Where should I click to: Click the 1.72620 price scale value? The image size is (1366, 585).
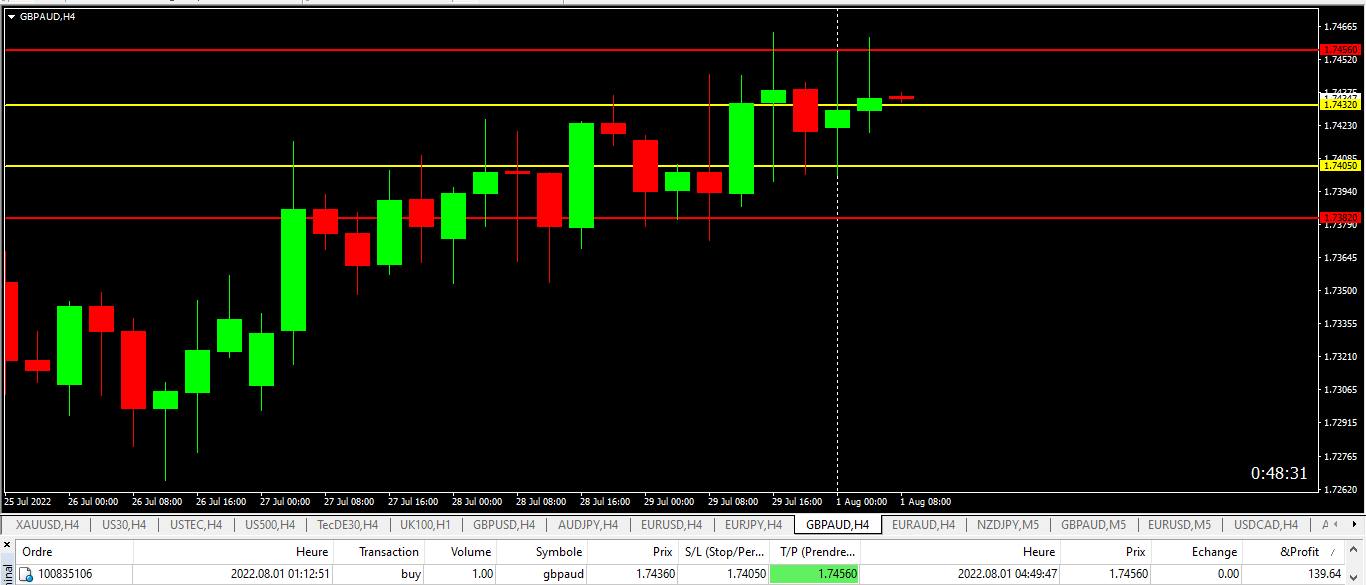[1340, 489]
